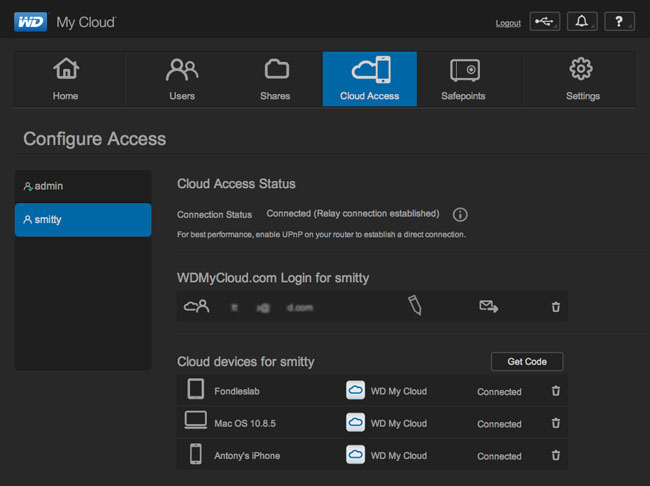
Task: Click the connection status info icon
Action: pyautogui.click(x=460, y=214)
